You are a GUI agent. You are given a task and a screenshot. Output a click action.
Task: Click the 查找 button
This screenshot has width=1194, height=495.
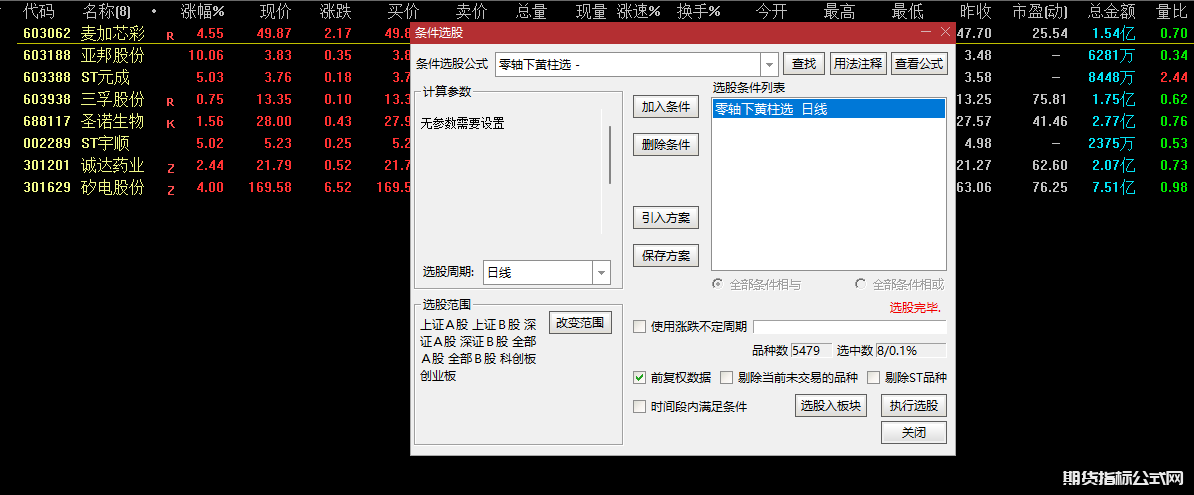[804, 64]
